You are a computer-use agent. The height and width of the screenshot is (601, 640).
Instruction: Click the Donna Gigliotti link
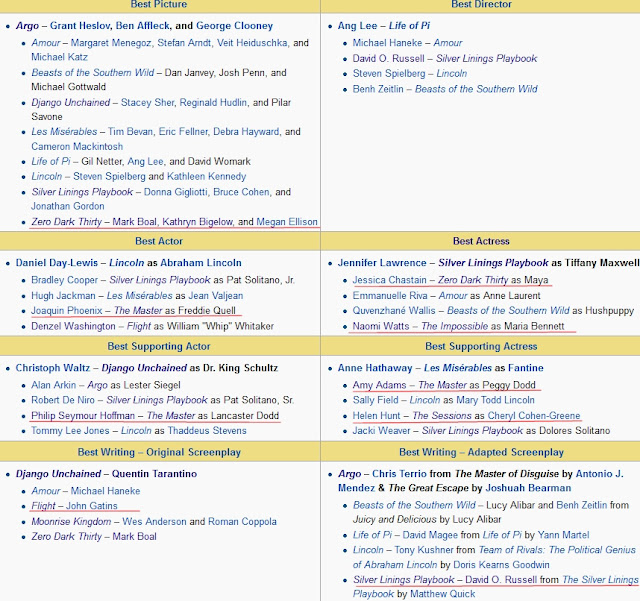point(176,192)
